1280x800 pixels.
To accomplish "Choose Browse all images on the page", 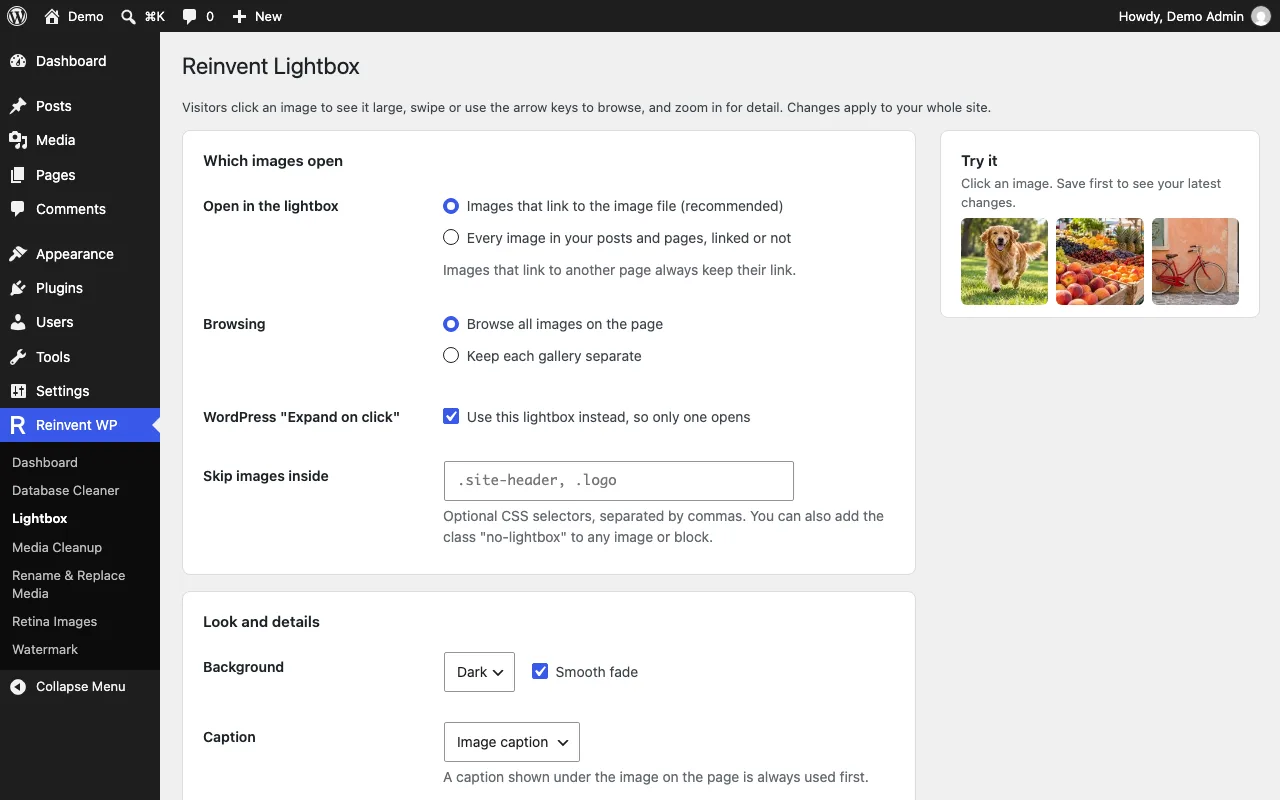I will [451, 324].
